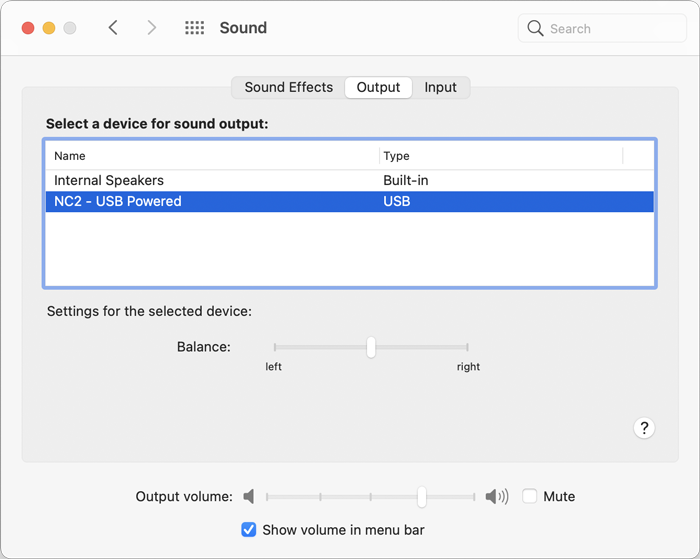This screenshot has height=559, width=700.
Task: Click the low volume speaker icon
Action: [249, 496]
